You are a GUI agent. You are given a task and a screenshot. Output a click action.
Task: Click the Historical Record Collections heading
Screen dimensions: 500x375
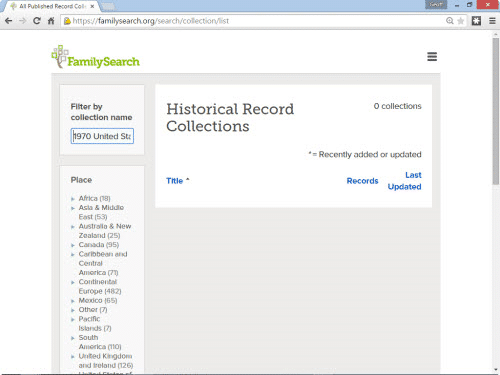pyautogui.click(x=230, y=117)
